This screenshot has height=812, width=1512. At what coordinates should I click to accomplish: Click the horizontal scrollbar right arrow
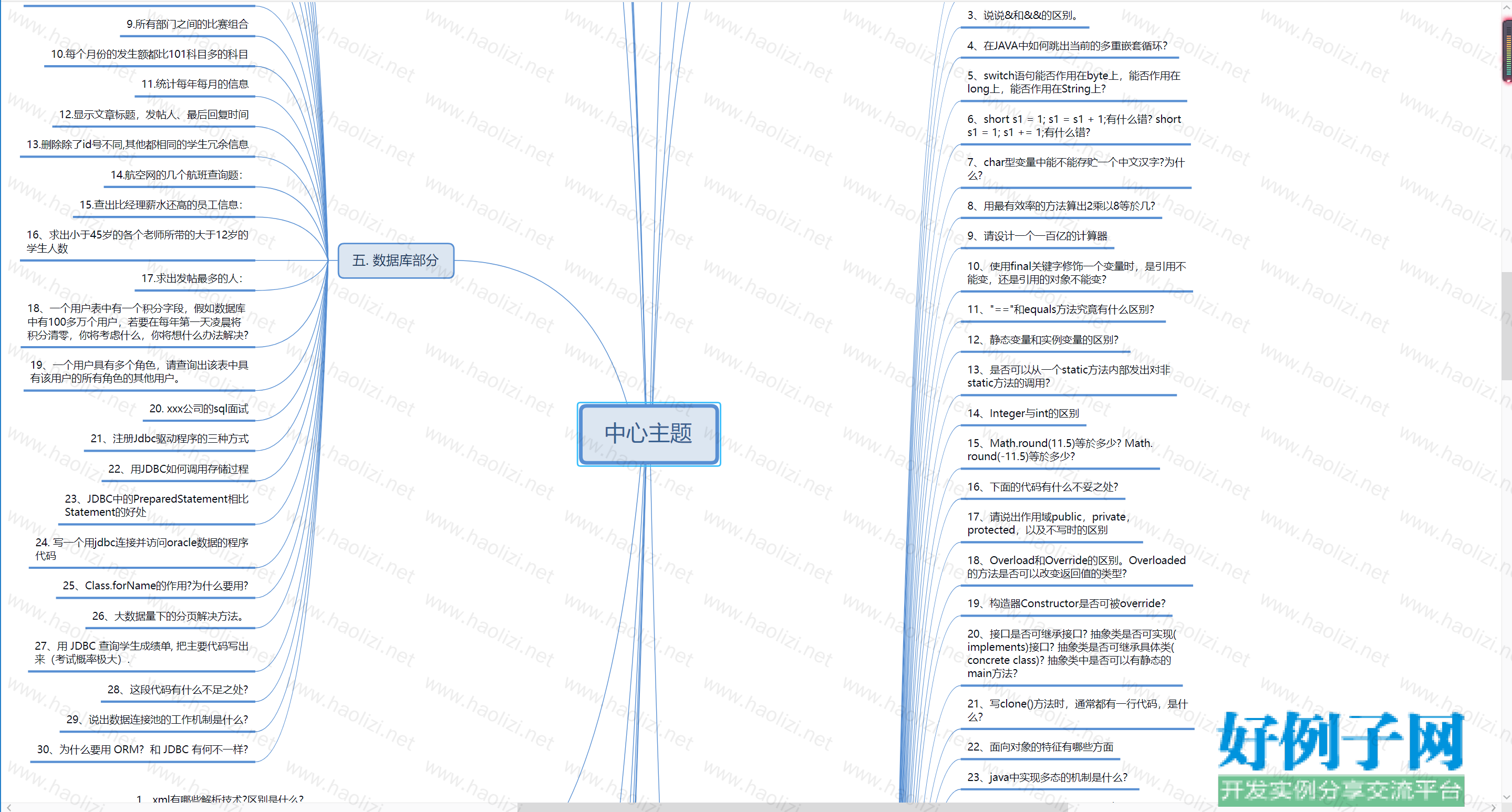1494,807
